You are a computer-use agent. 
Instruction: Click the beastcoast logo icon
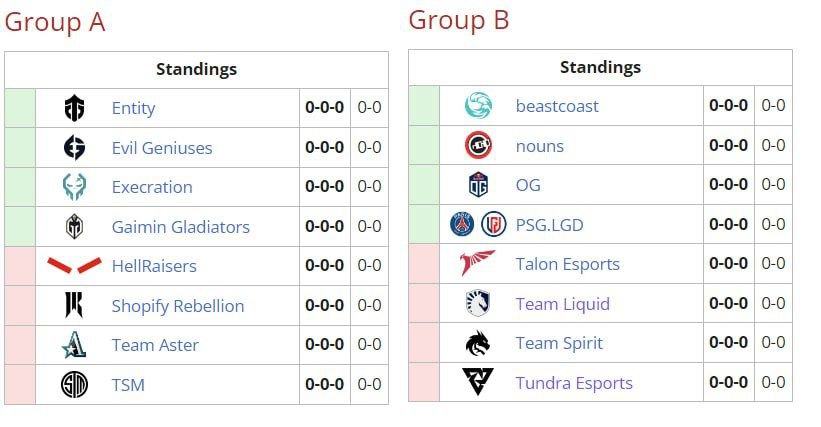[x=479, y=105]
